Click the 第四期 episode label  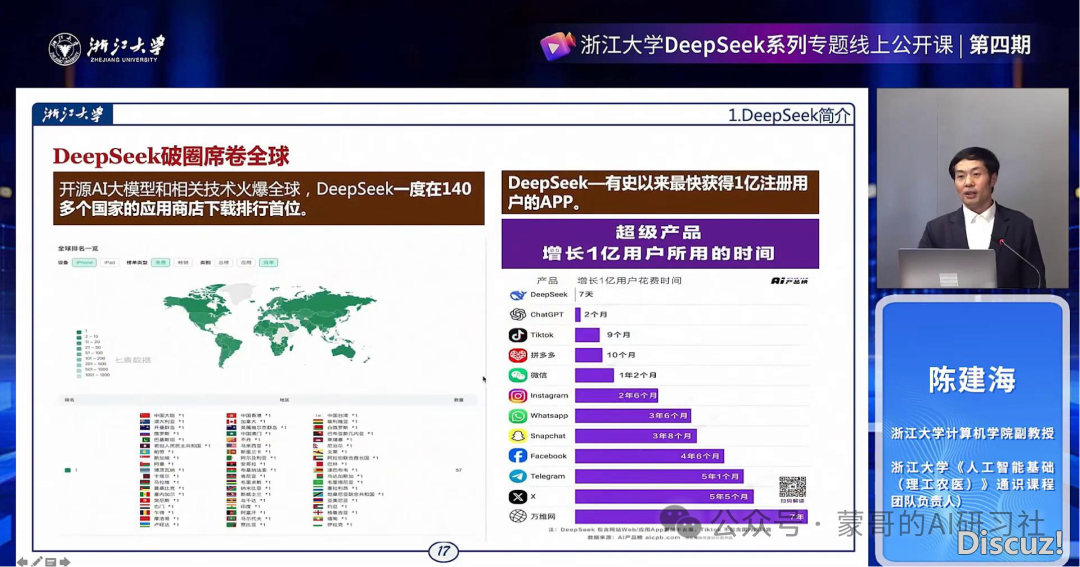pos(1000,45)
